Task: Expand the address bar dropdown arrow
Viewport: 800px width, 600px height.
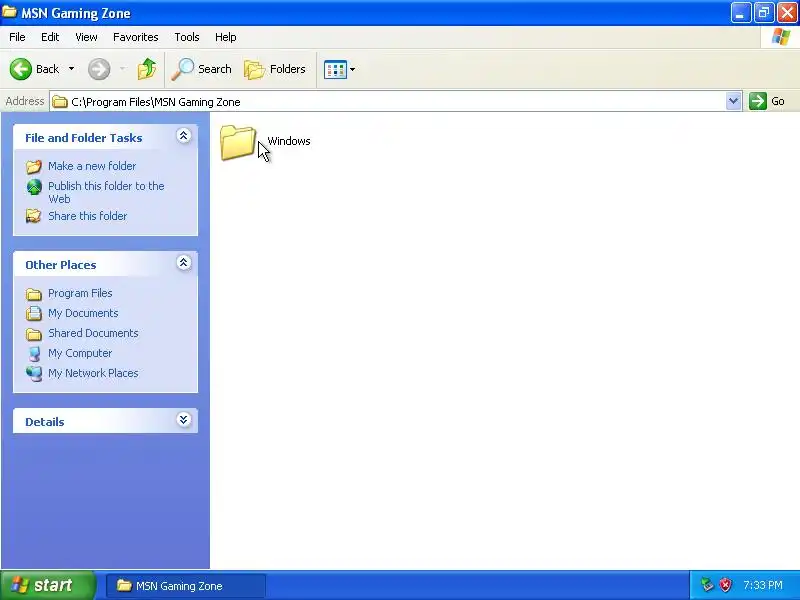Action: point(734,101)
